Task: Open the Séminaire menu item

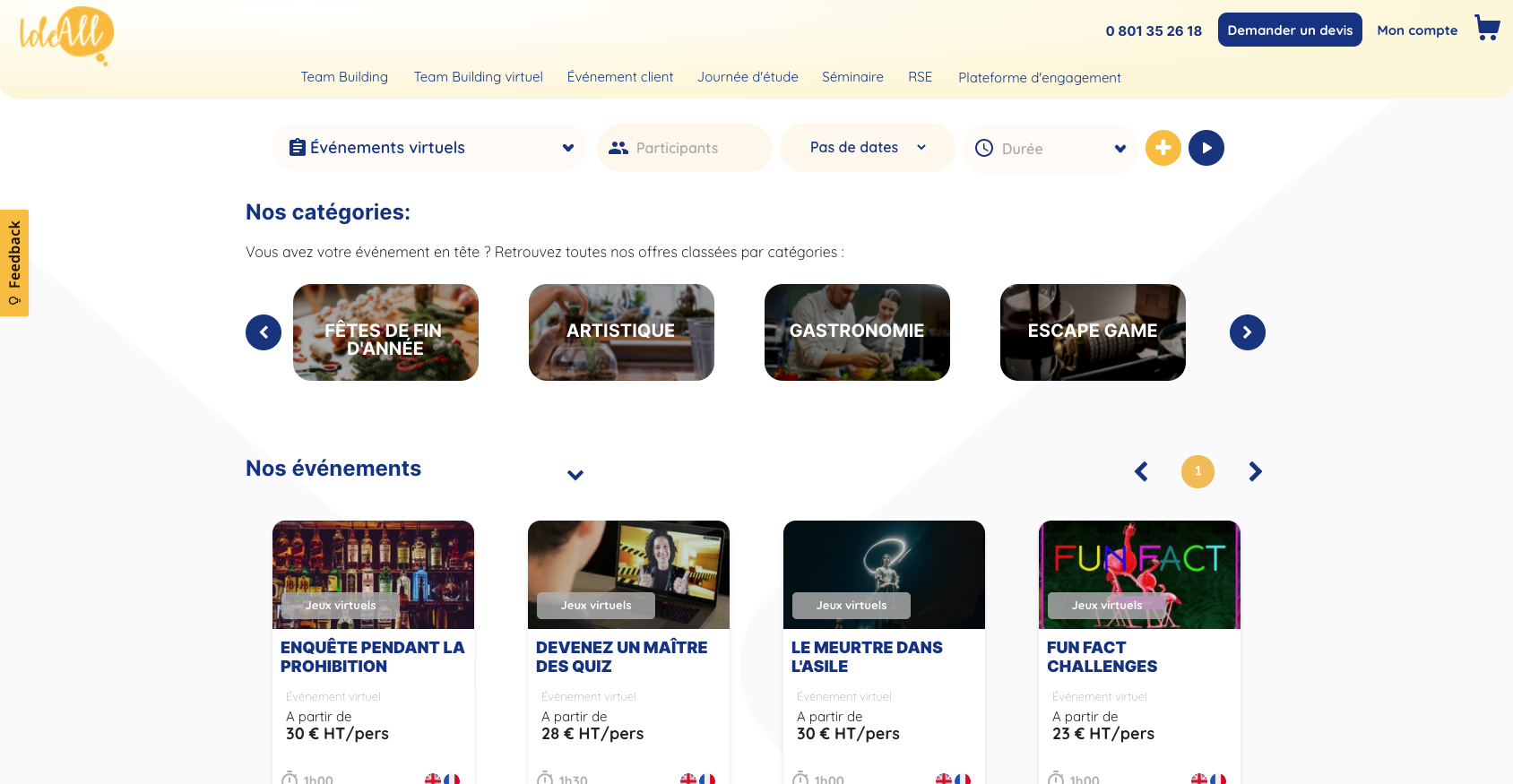Action: coord(852,77)
